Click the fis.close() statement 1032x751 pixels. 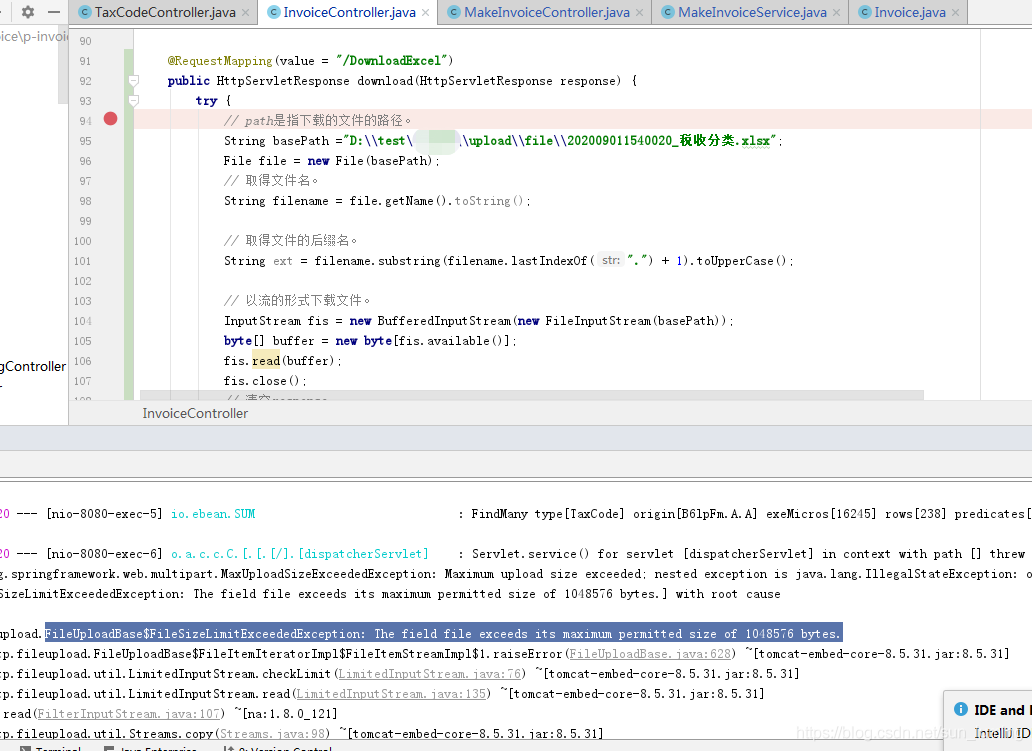(x=265, y=380)
